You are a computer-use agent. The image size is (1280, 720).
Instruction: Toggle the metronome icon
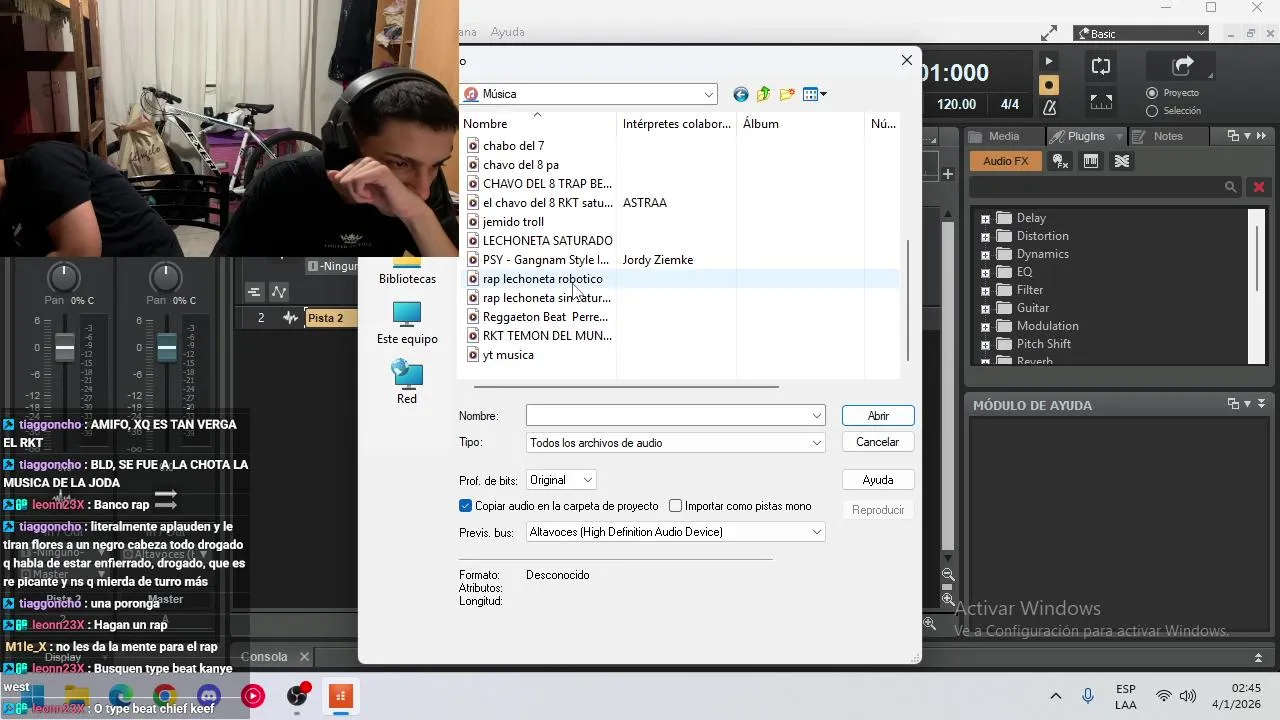tap(1049, 107)
